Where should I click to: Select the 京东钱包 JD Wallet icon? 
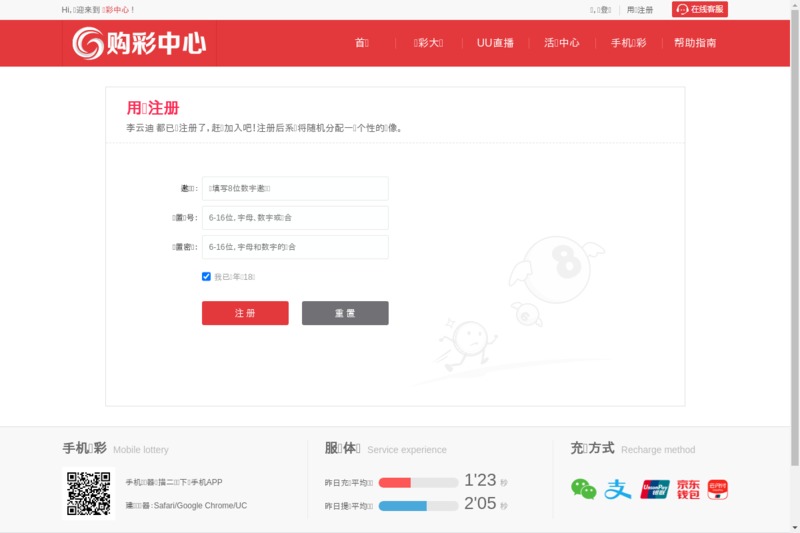(688, 489)
